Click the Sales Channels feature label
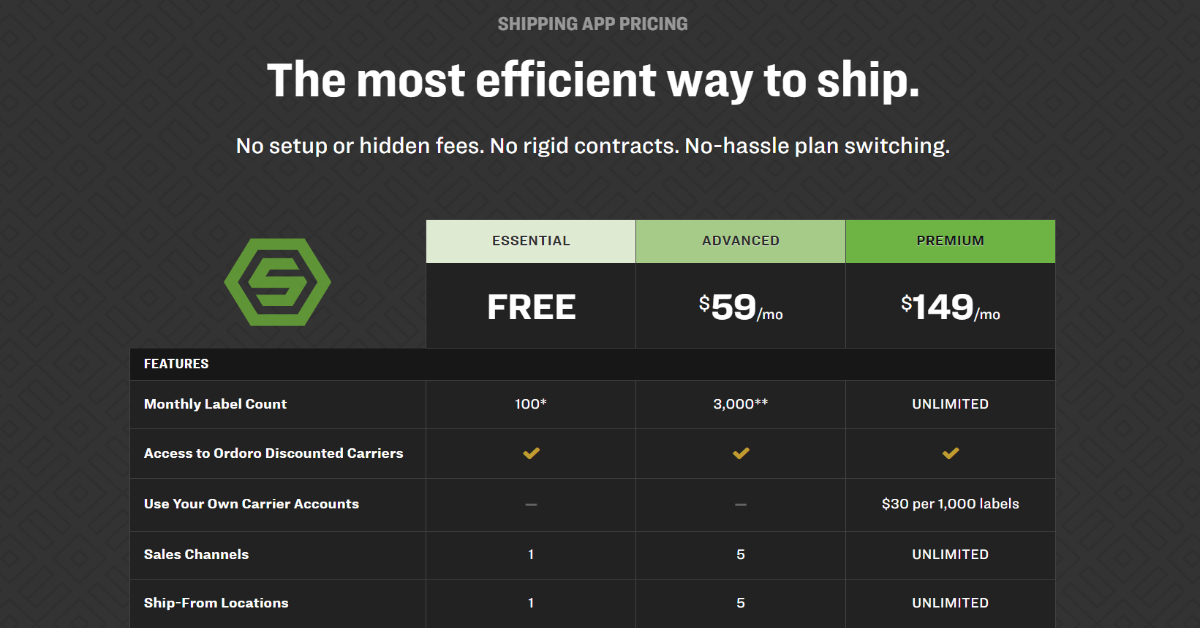 click(x=196, y=554)
